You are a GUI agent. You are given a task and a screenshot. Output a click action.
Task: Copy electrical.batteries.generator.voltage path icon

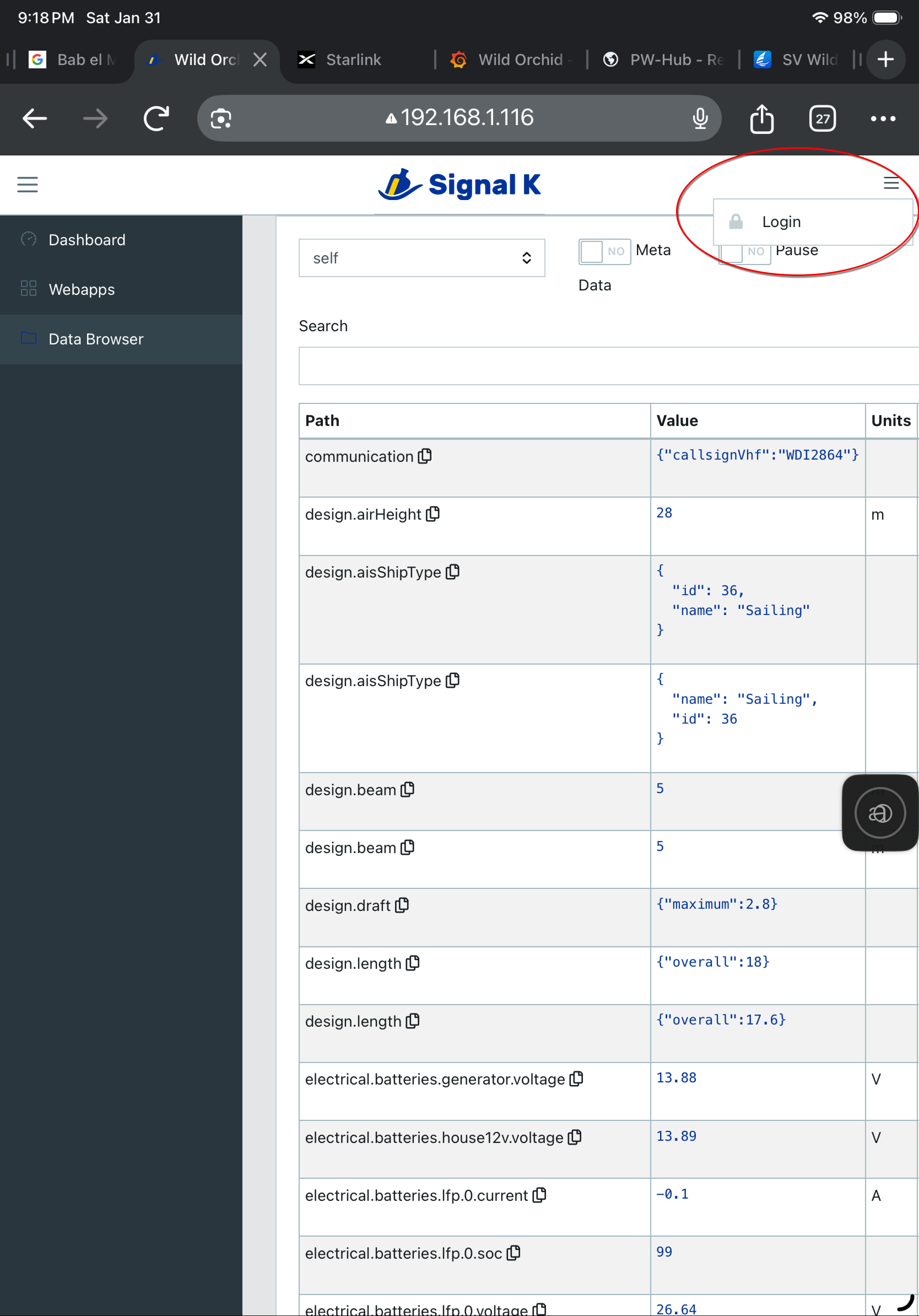tap(576, 1079)
